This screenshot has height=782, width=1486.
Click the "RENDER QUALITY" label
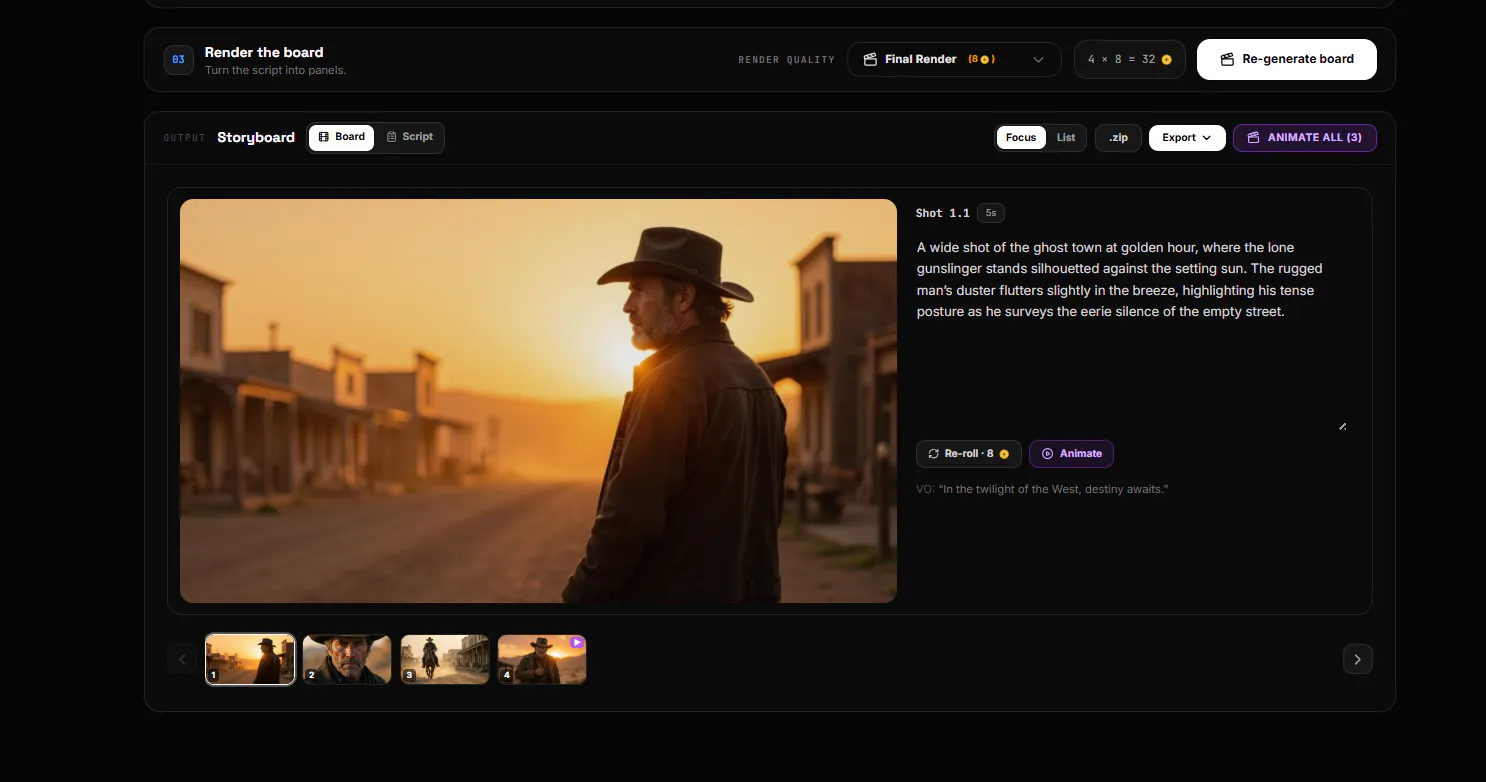click(786, 60)
